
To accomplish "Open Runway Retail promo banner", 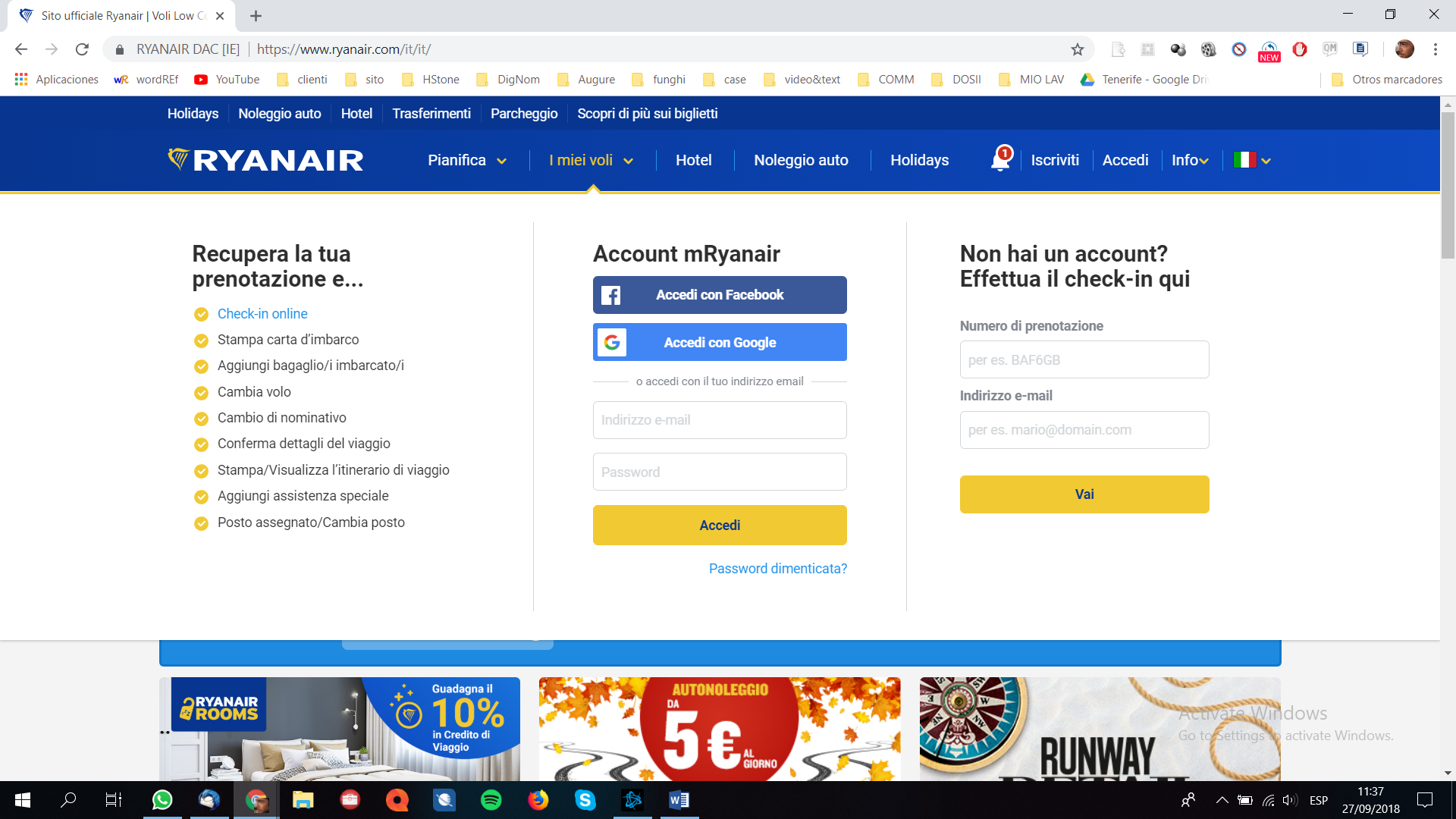I will coord(1100,729).
